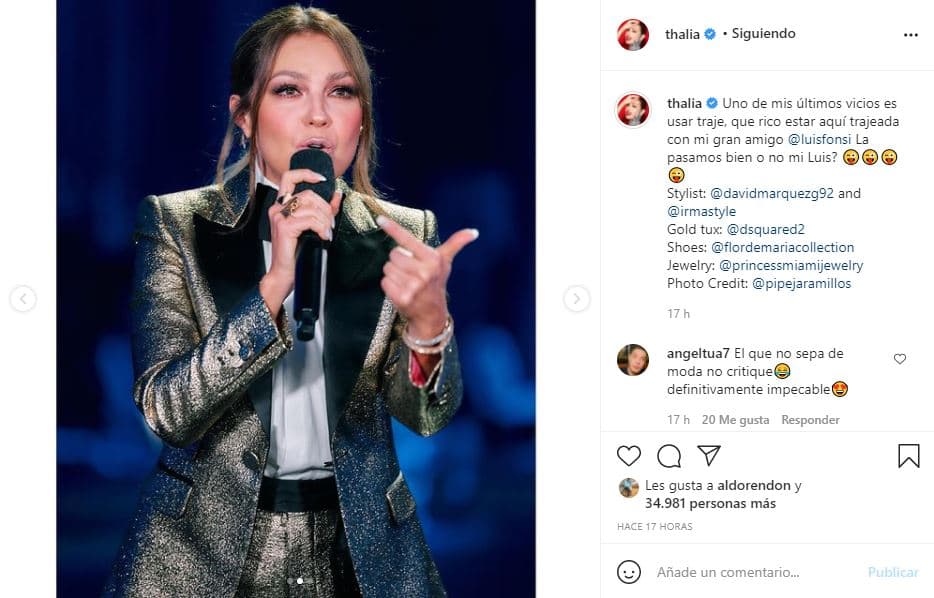
Task: Open the emoji picker in the comment box
Action: [x=628, y=573]
